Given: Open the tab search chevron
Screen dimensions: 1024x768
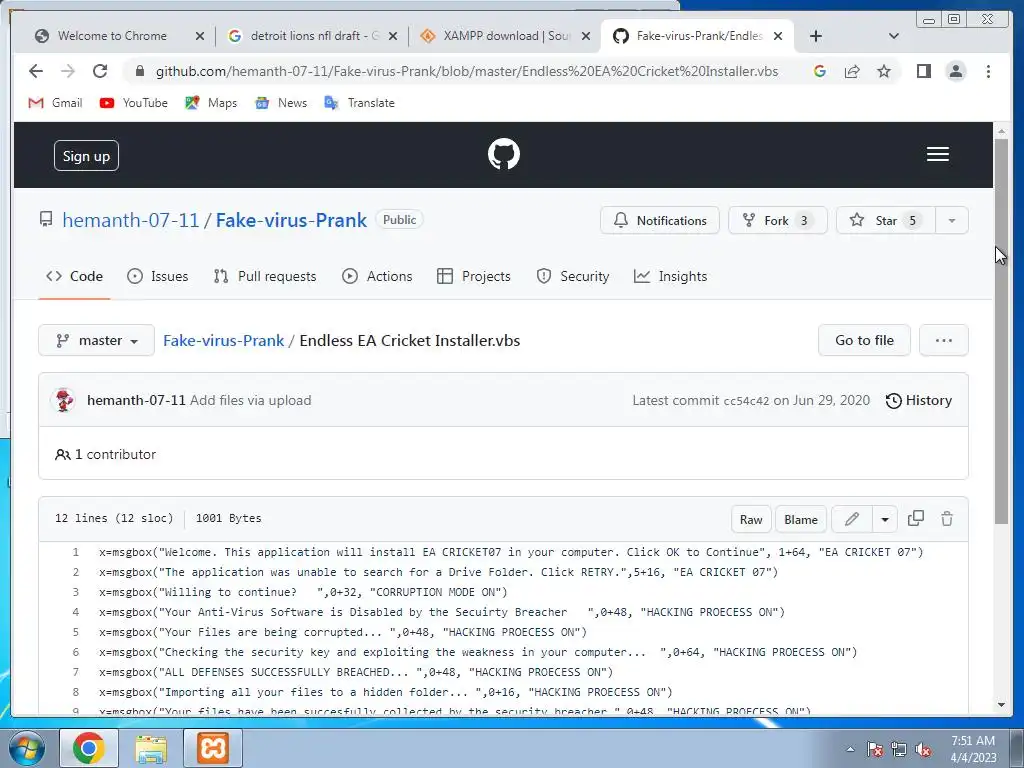Looking at the screenshot, I should [894, 36].
